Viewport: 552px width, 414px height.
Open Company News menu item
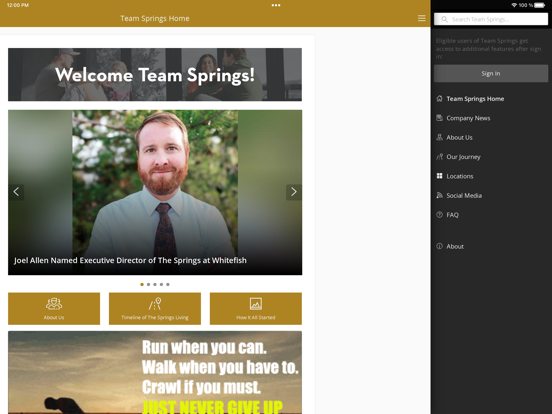point(491,118)
